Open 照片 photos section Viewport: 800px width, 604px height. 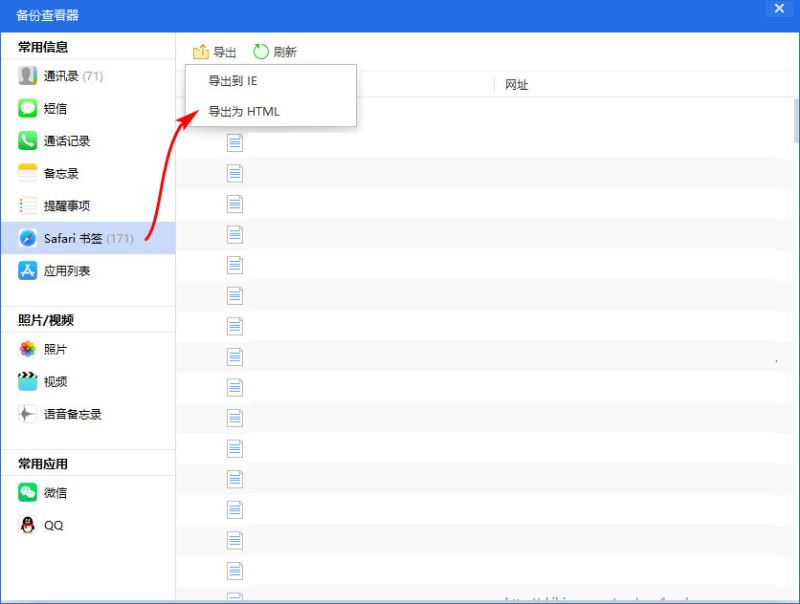coord(88,349)
